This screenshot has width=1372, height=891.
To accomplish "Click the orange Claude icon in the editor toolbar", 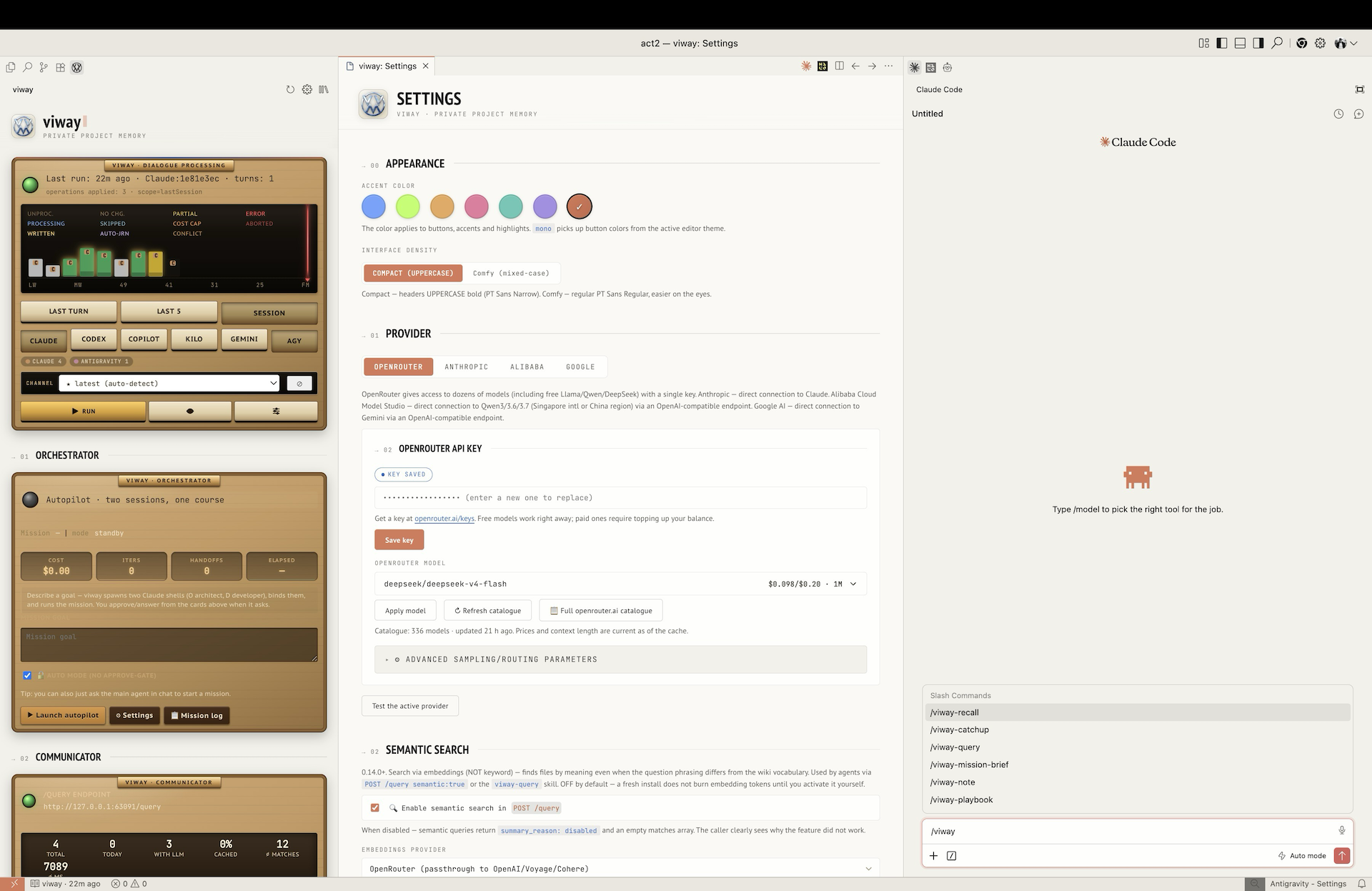I will pyautogui.click(x=806, y=66).
